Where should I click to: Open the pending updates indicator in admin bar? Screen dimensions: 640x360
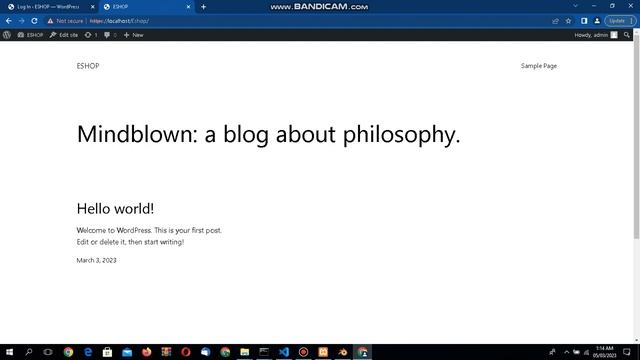pos(91,35)
